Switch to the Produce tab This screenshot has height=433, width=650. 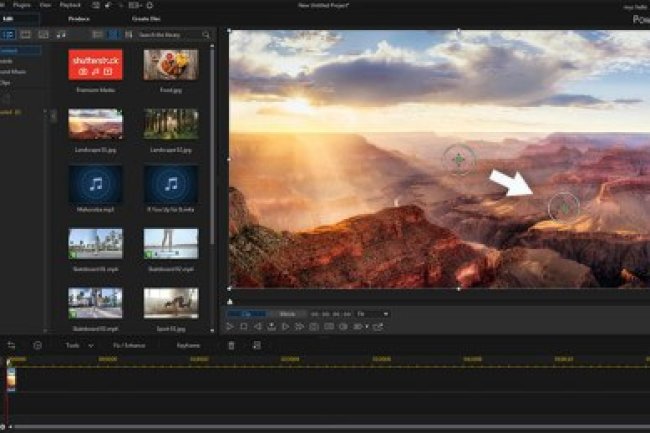coord(78,19)
